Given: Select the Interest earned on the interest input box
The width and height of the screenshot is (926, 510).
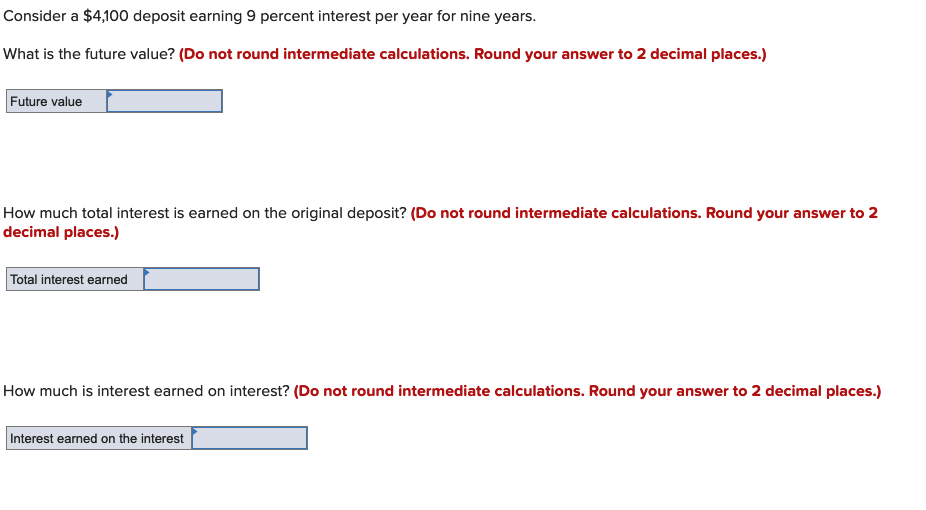Looking at the screenshot, I should (x=249, y=438).
